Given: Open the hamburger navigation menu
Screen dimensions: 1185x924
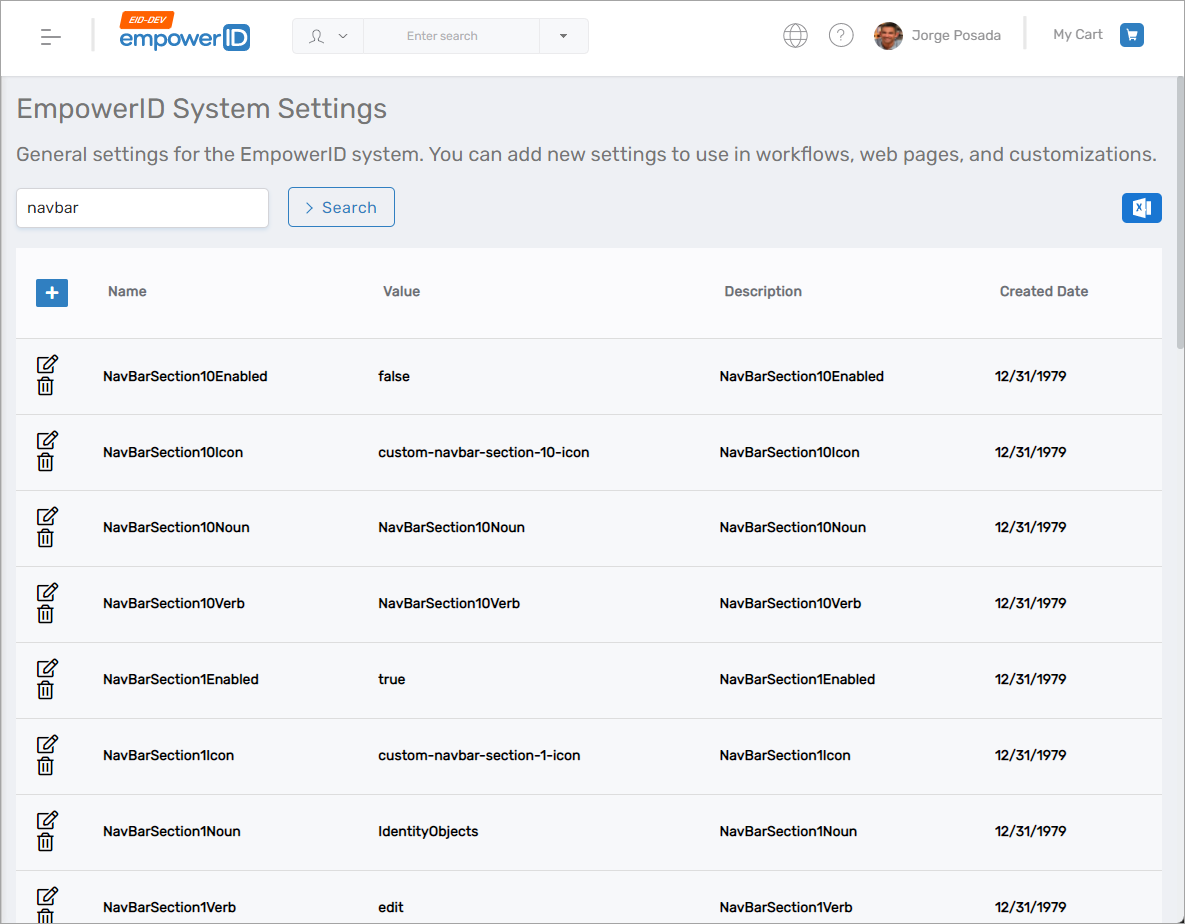Looking at the screenshot, I should pos(50,35).
